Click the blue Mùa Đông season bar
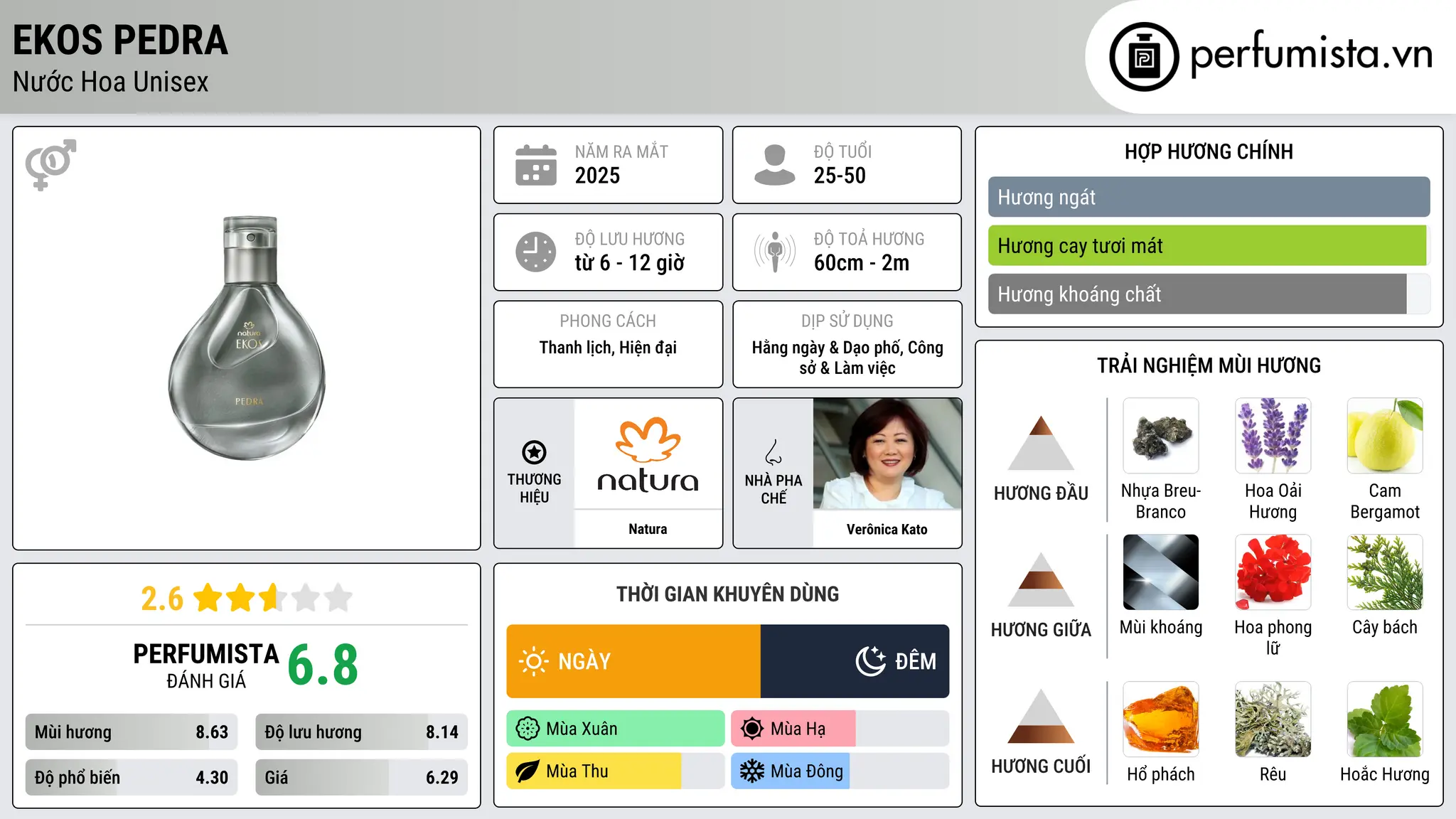 coord(840,771)
